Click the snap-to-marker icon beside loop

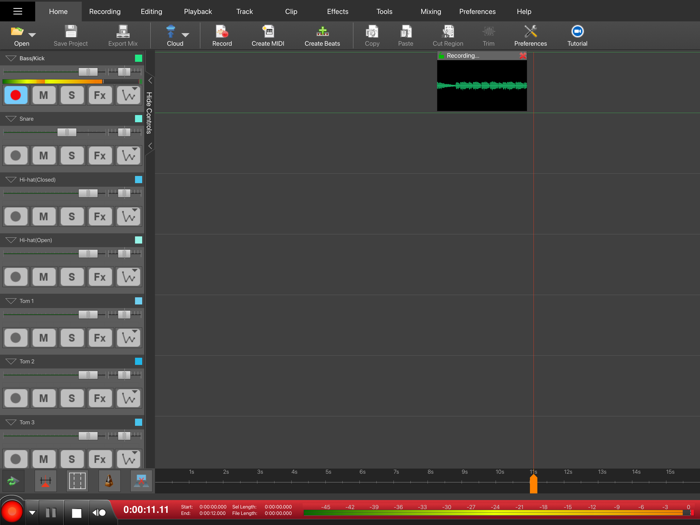tap(45, 481)
